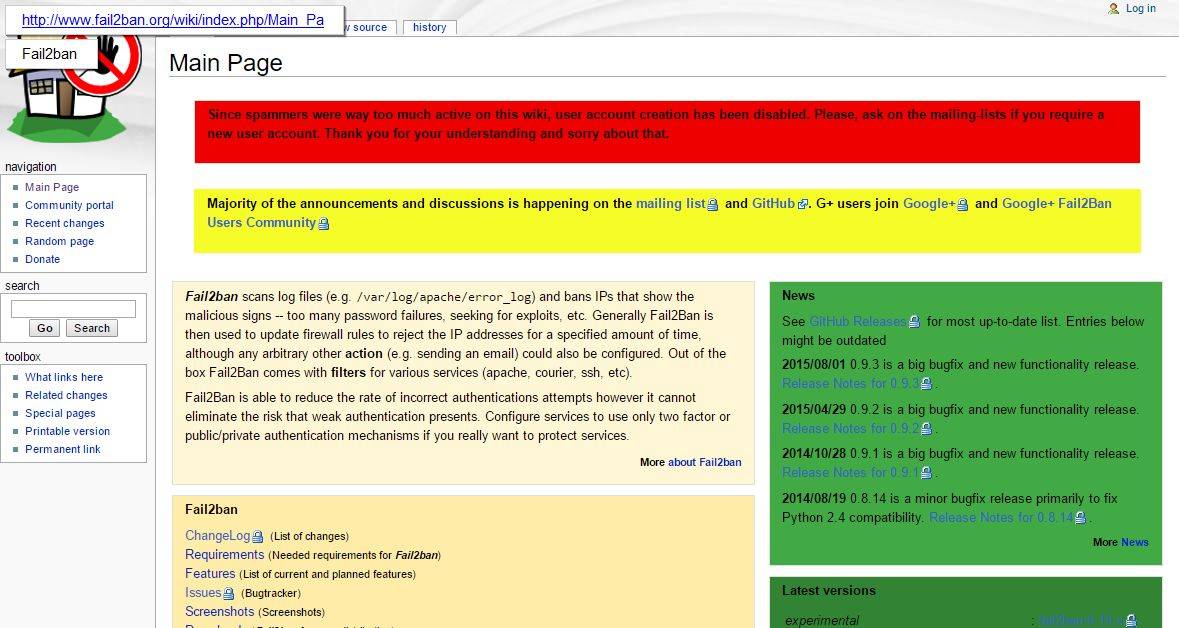
Task: Click the Log in user icon
Action: pos(1114,8)
